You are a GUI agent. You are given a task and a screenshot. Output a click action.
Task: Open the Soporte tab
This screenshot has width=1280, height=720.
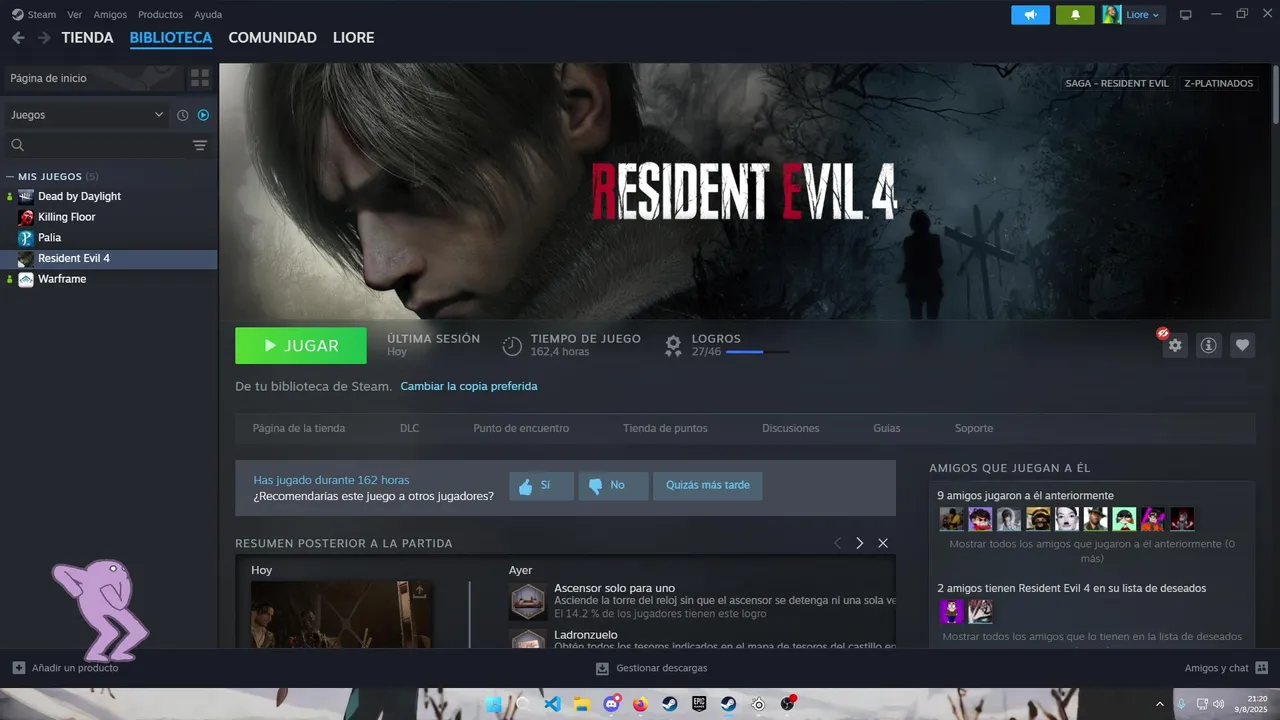point(974,428)
